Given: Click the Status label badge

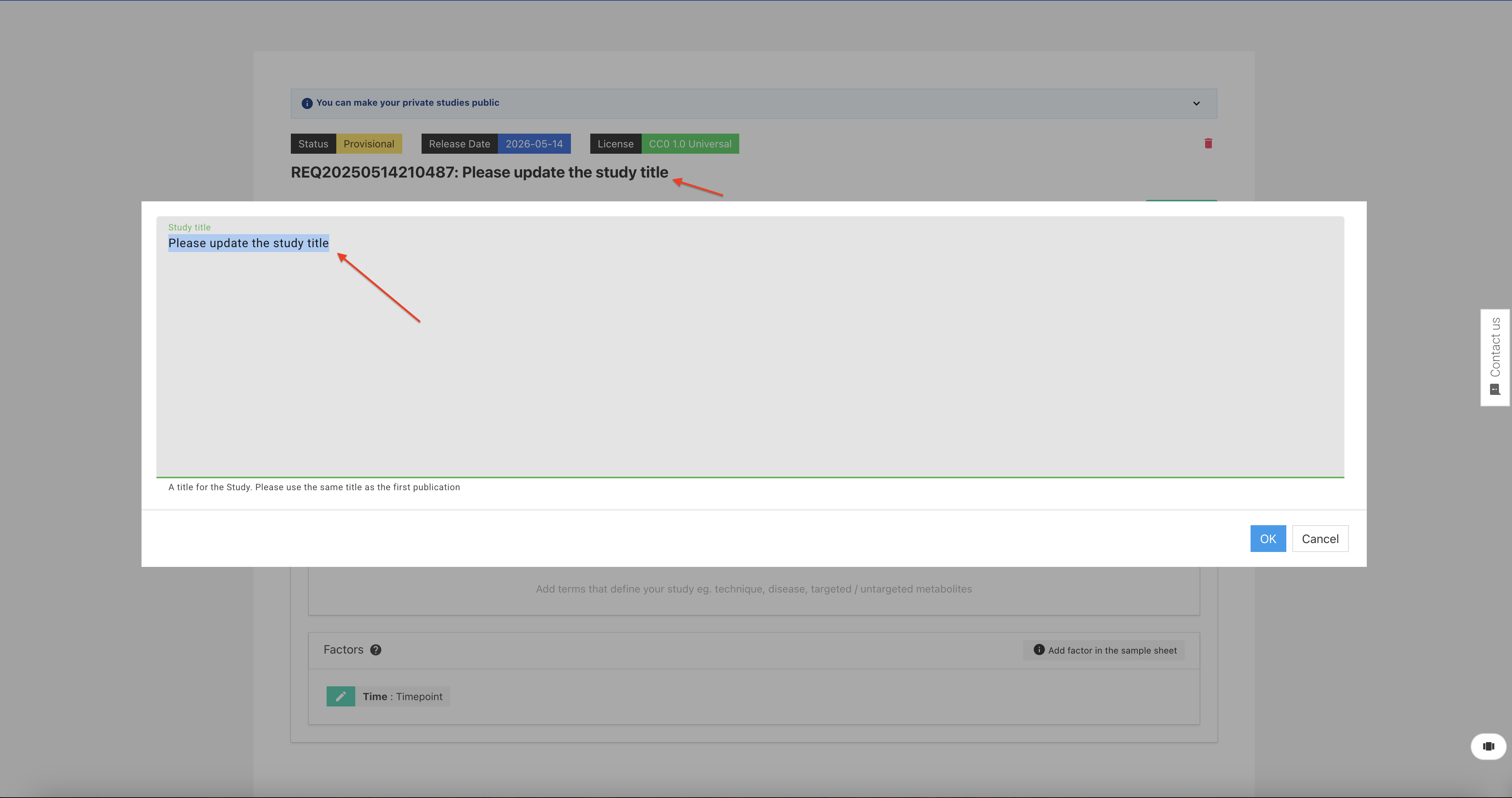Looking at the screenshot, I should [x=314, y=144].
